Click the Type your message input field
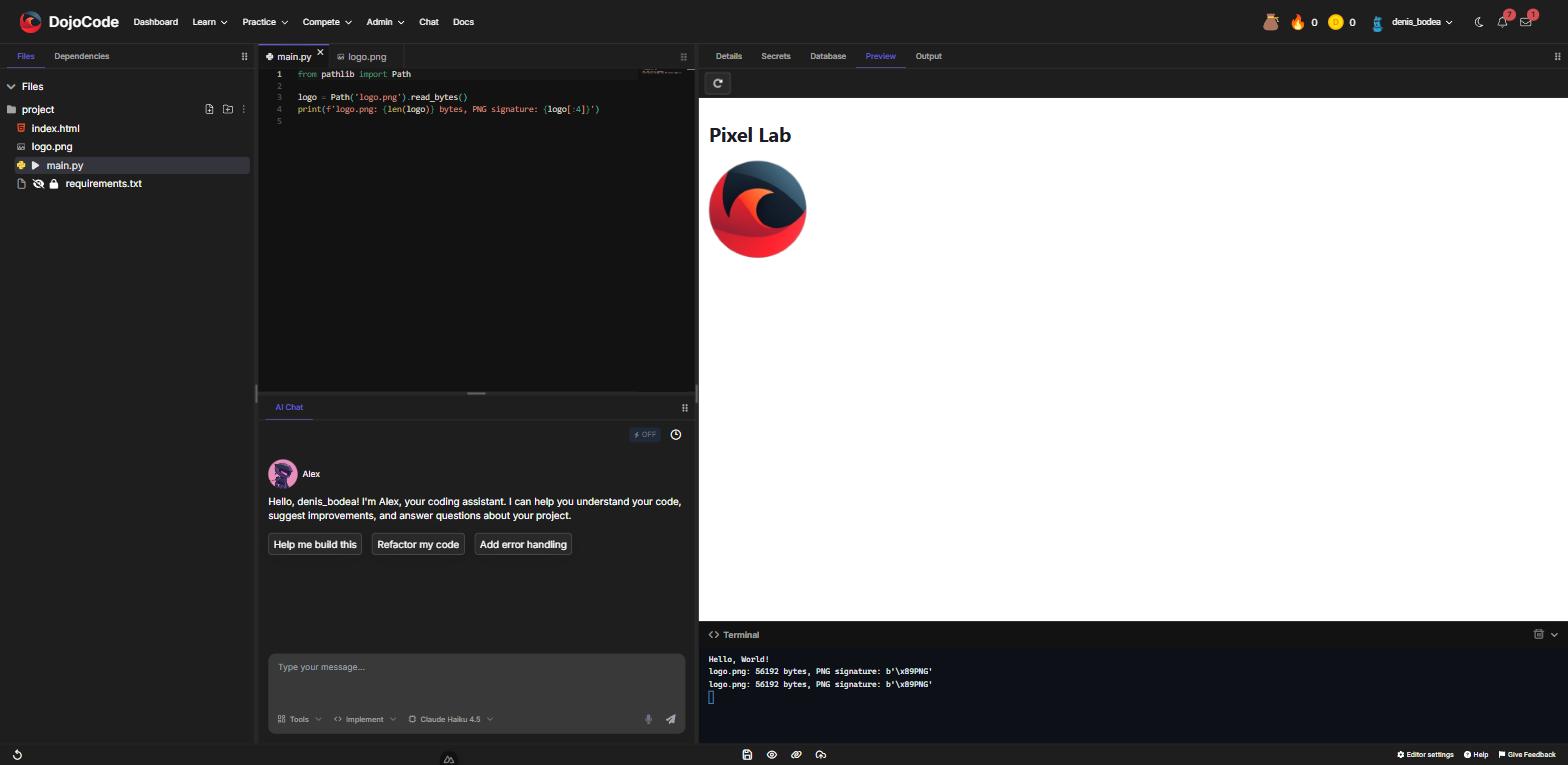The image size is (1568, 765). (x=476, y=678)
